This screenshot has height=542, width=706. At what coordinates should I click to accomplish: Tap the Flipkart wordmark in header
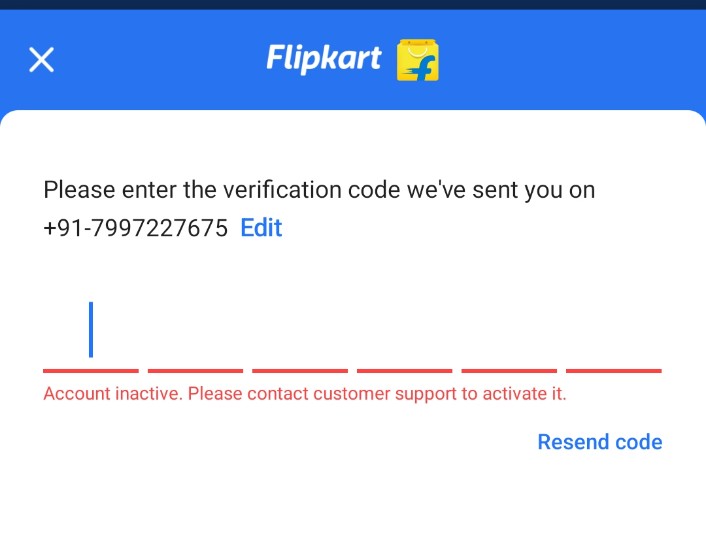(323, 59)
